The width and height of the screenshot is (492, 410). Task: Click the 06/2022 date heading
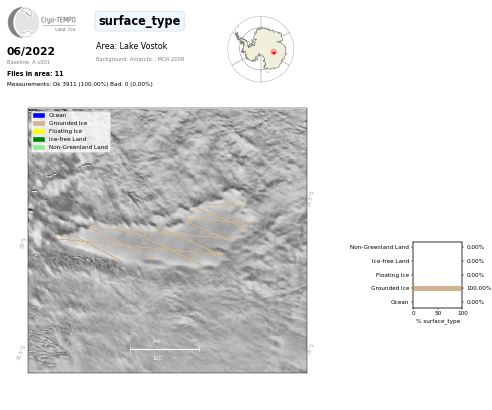point(31,51)
